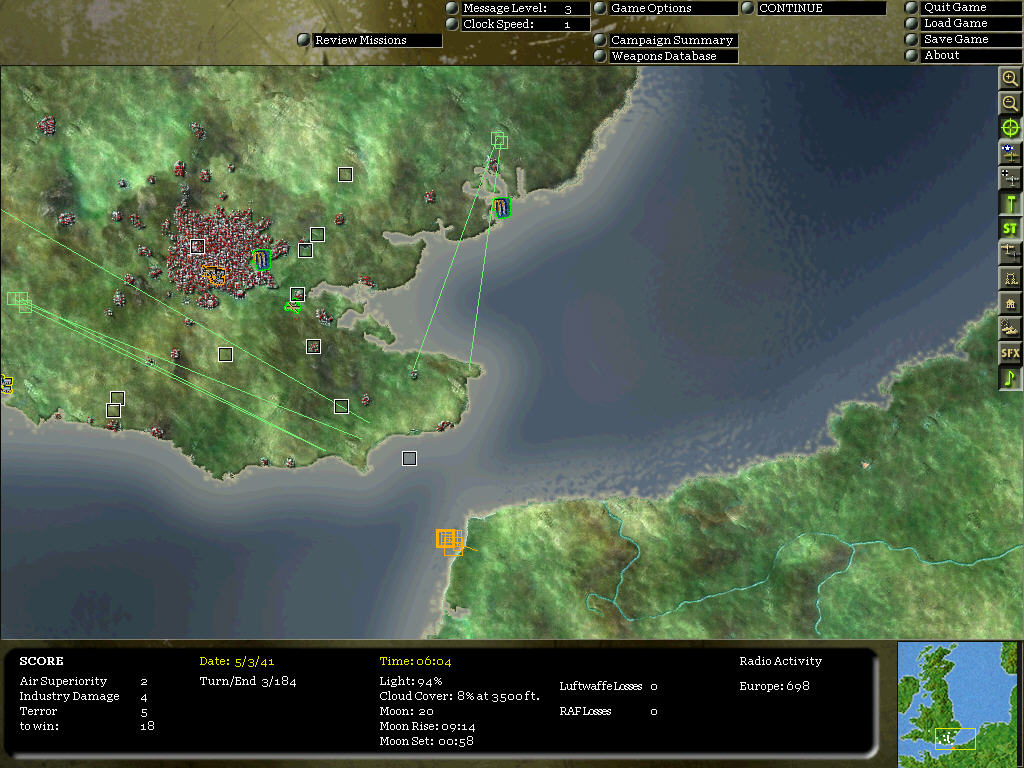This screenshot has width=1024, height=768.
Task: Click the Air Superiority score line
Action: [x=84, y=681]
